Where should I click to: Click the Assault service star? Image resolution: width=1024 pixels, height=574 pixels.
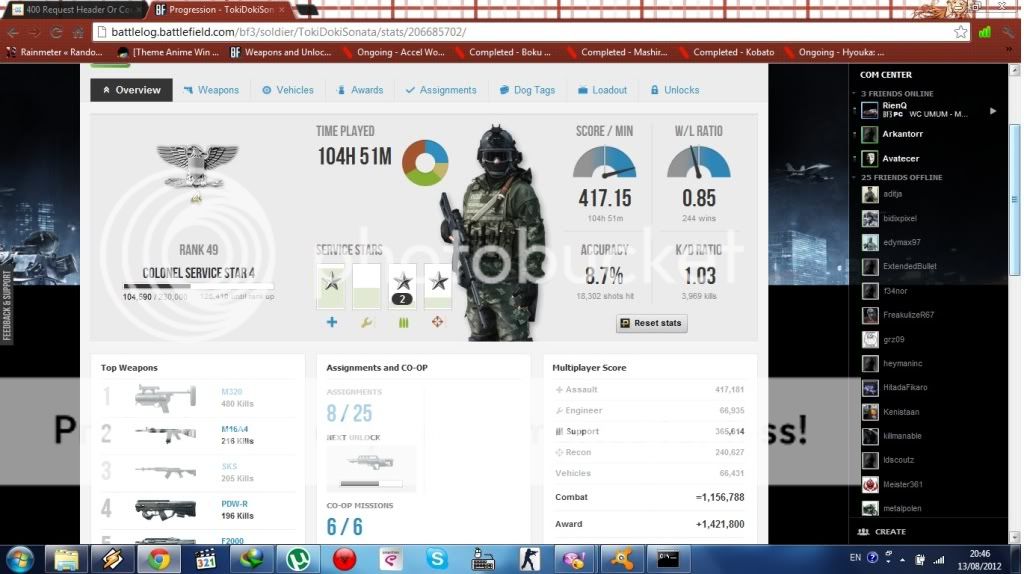coord(331,285)
